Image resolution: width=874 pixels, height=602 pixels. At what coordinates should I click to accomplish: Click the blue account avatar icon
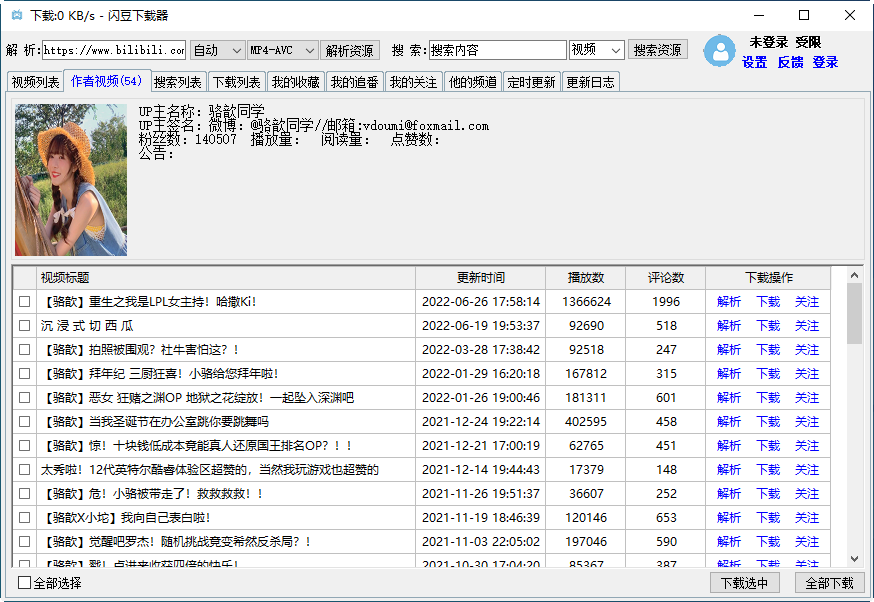pos(721,52)
